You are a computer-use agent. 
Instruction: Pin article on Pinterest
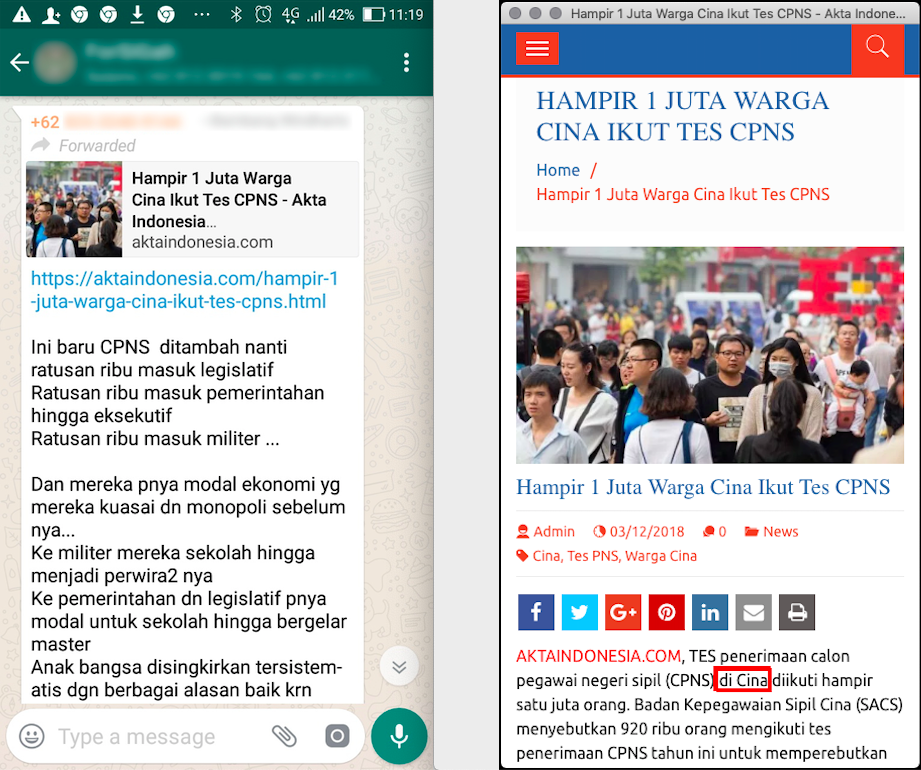pyautogui.click(x=666, y=612)
